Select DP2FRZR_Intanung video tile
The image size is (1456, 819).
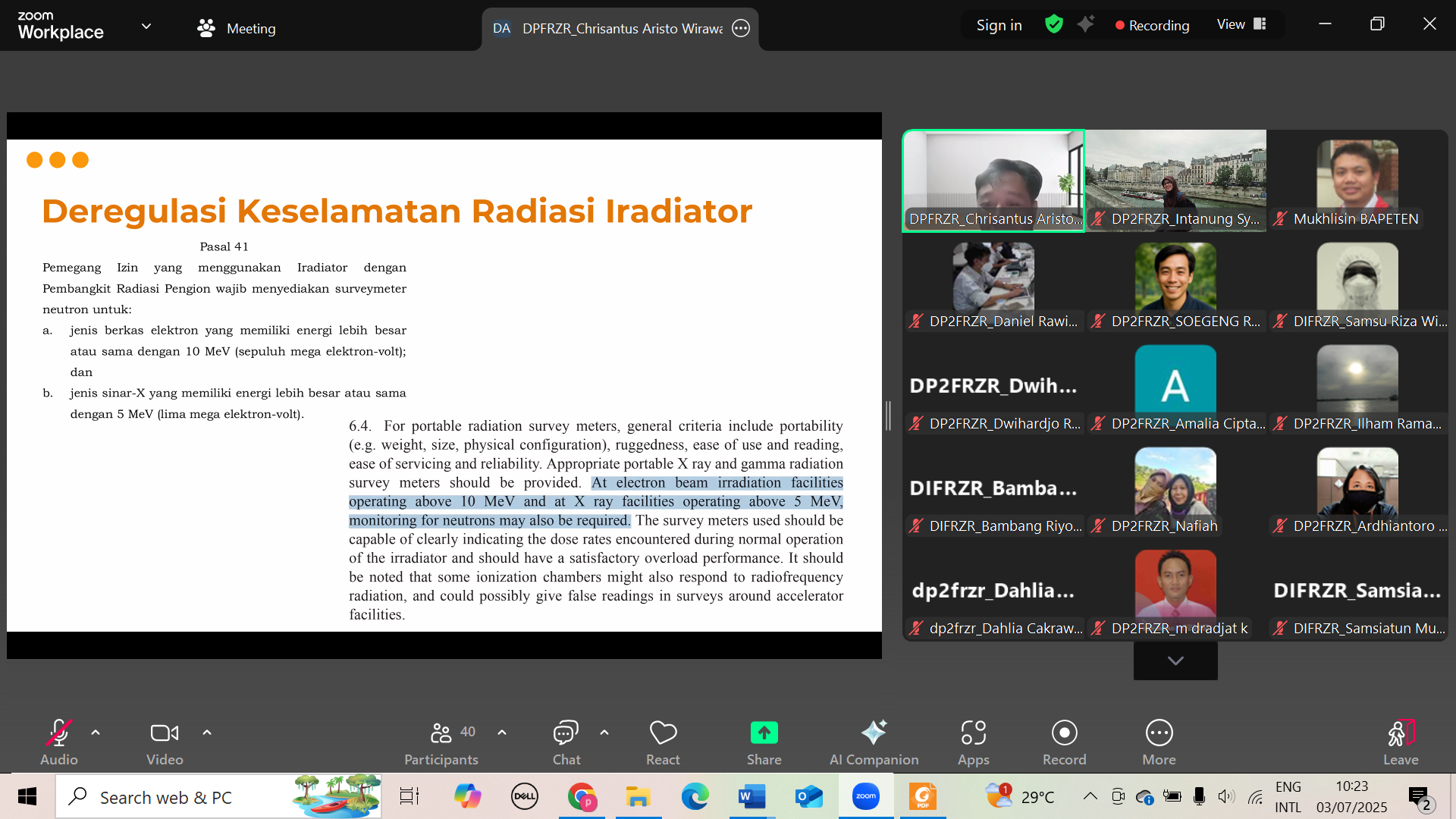(1175, 180)
